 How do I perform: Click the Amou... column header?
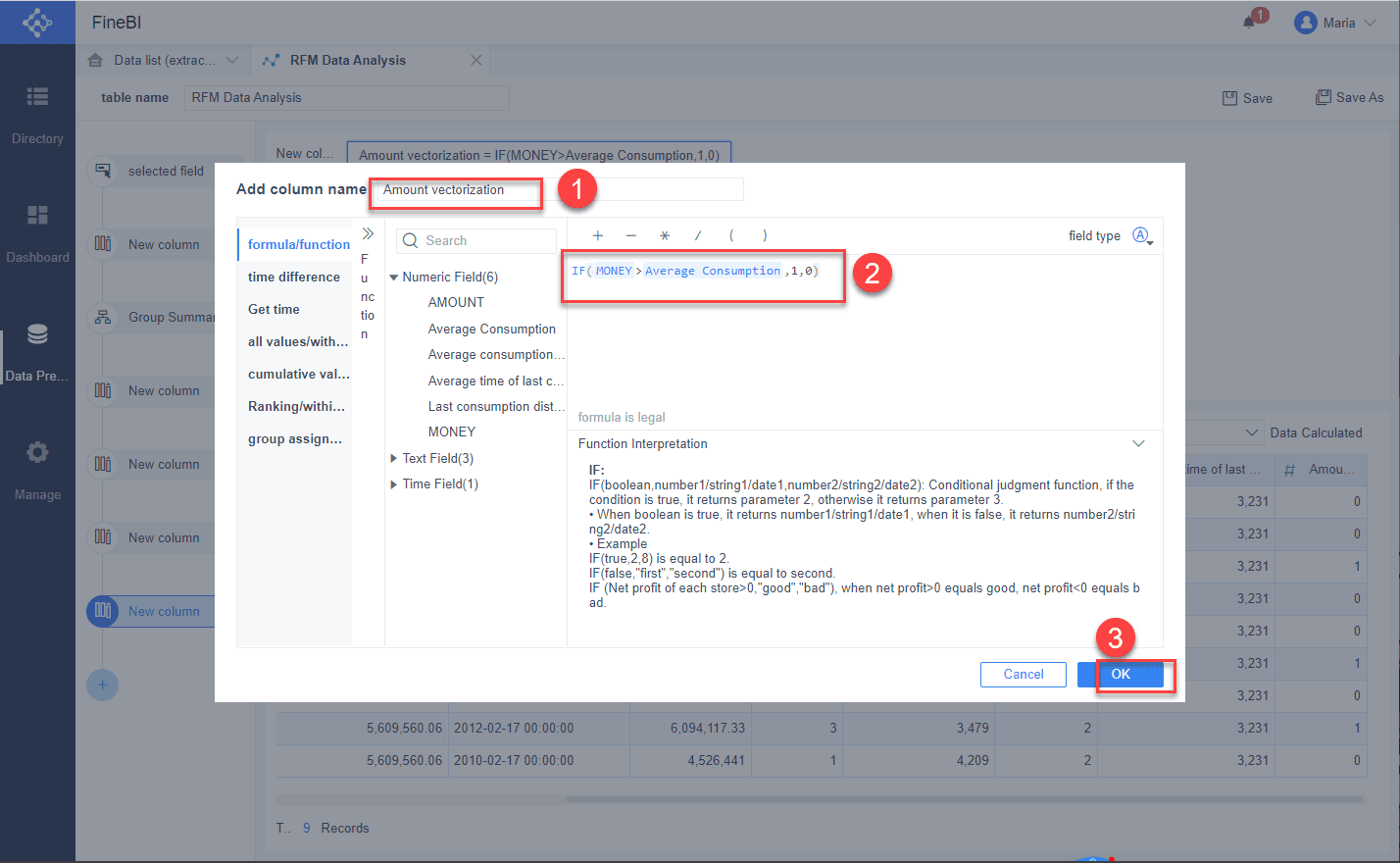[1322, 470]
